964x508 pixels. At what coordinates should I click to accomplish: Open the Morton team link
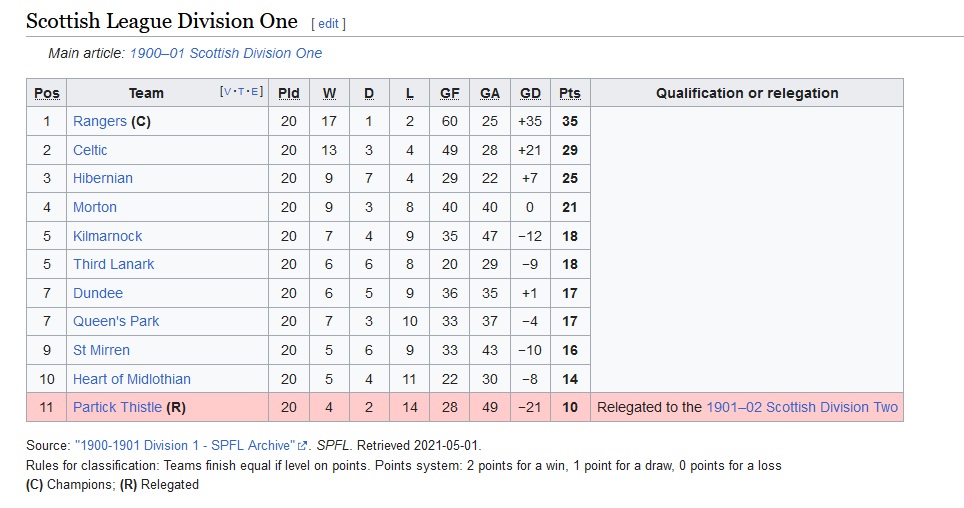[x=95, y=207]
